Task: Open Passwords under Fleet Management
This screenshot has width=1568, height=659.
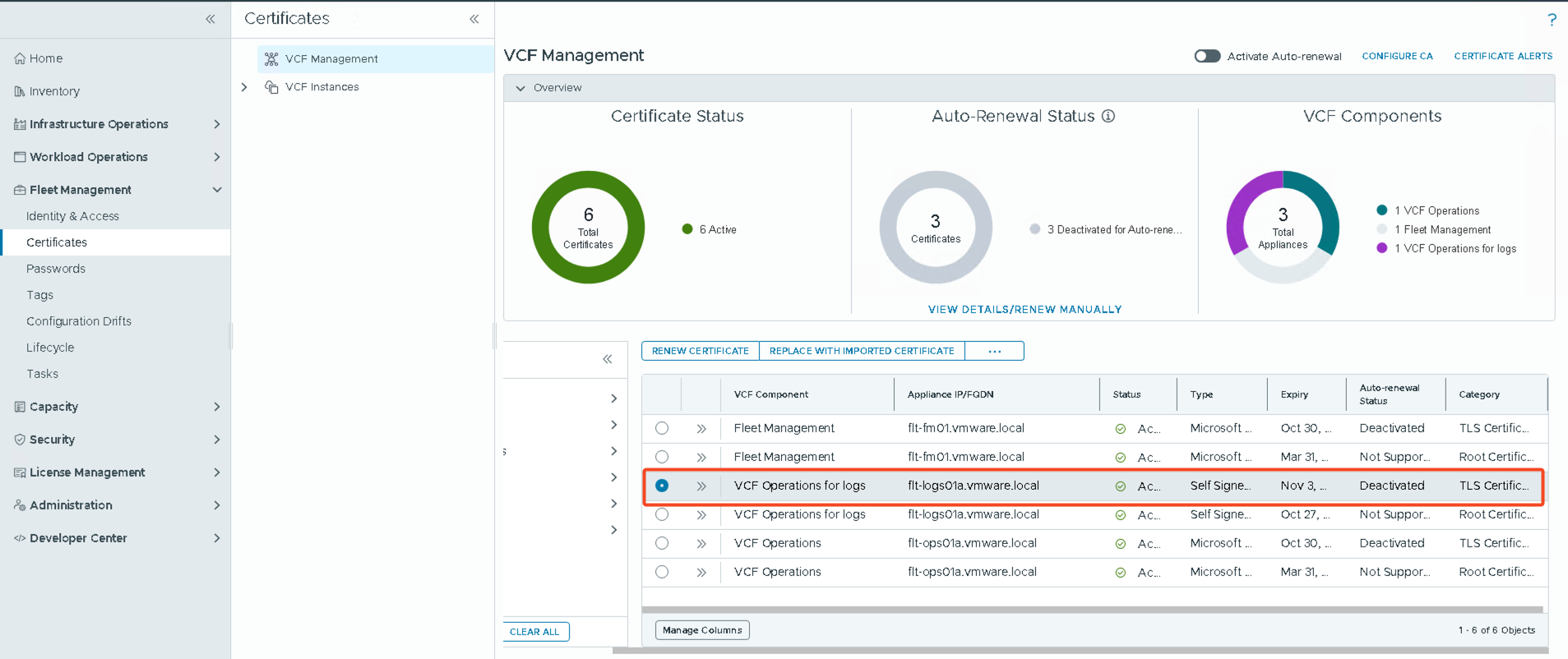Action: pyautogui.click(x=56, y=269)
